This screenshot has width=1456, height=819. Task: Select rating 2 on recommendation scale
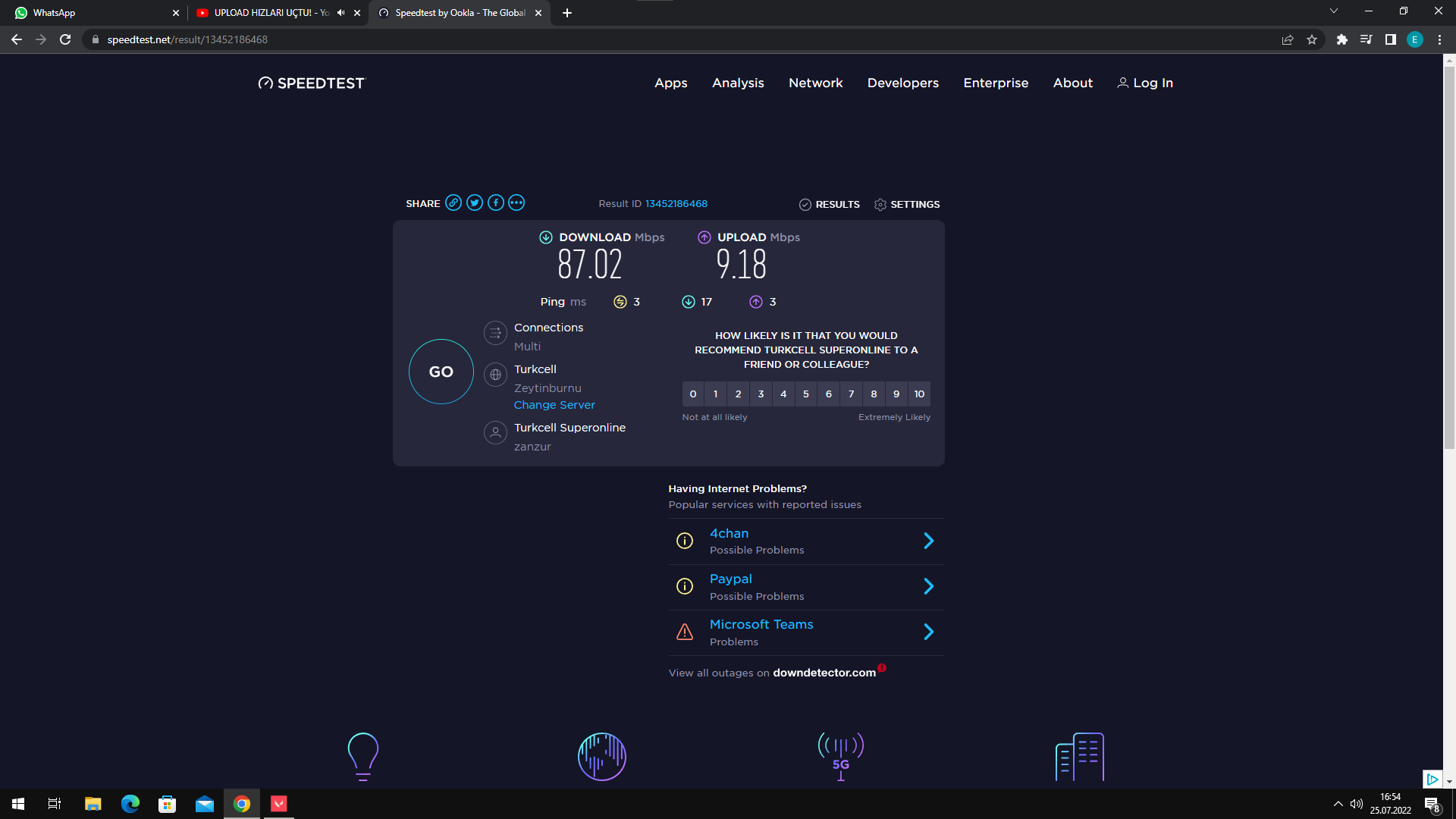[738, 394]
